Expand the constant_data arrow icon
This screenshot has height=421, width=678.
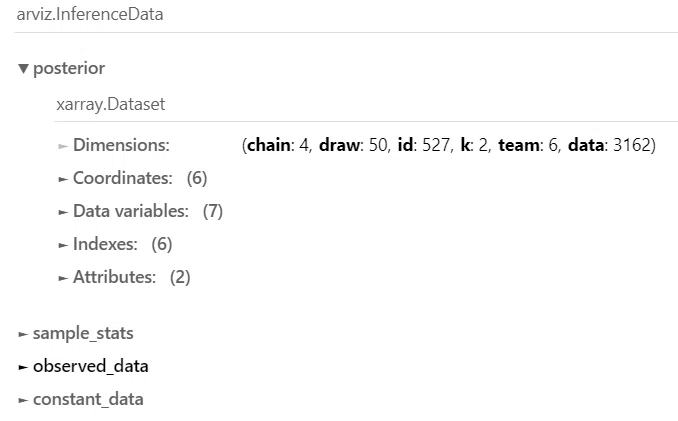(23, 400)
